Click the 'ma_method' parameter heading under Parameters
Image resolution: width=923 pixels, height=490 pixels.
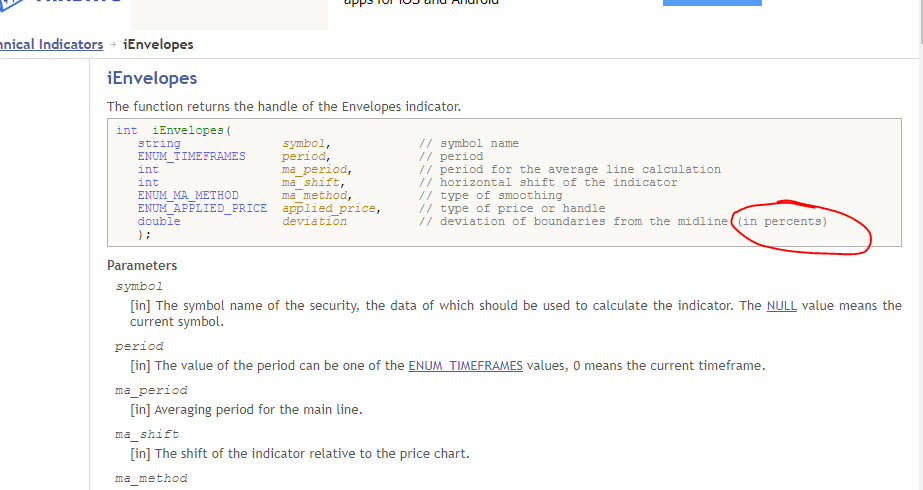[151, 478]
